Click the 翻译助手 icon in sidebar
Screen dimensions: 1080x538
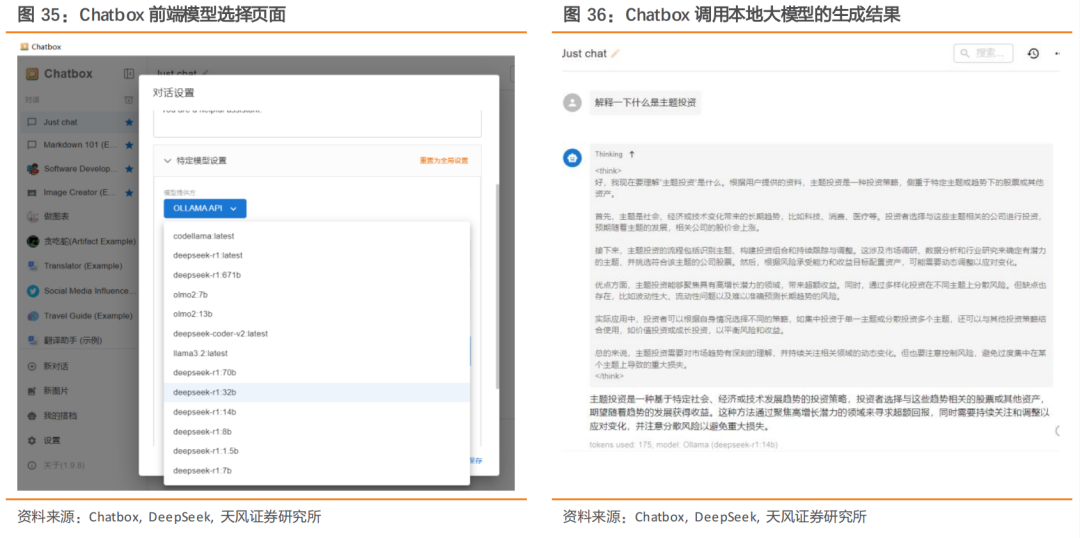click(32, 340)
